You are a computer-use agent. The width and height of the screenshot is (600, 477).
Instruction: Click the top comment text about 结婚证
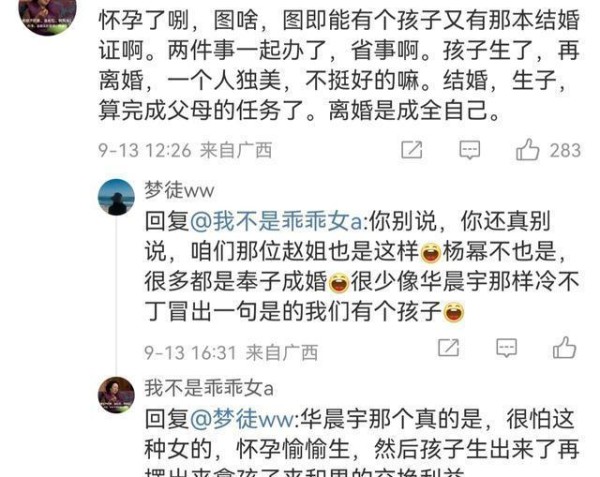point(339,65)
